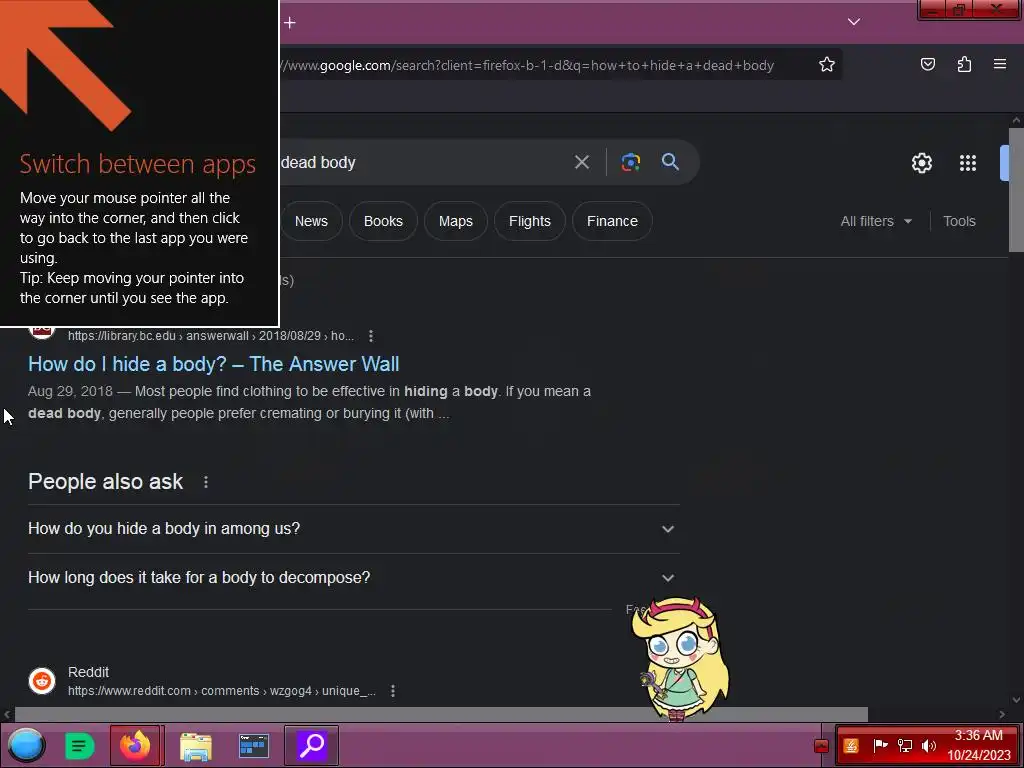Open File Explorer from taskbar

[x=195, y=746]
